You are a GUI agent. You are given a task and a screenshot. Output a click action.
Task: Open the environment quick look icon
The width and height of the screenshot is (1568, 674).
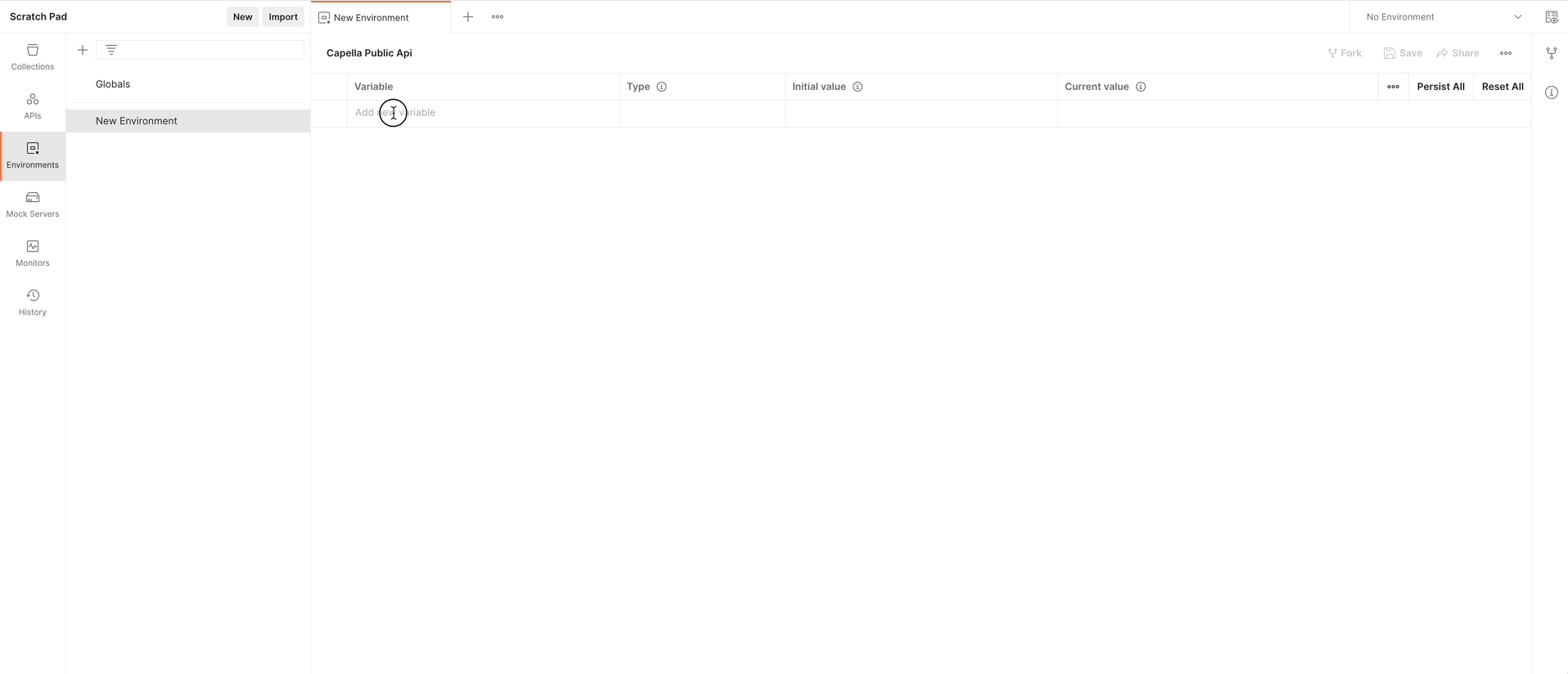1551,17
